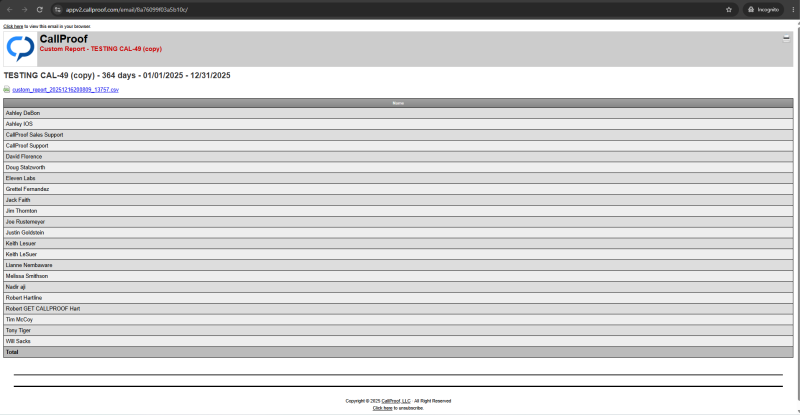Select the Robert GET CALLPROOF Hart row
Screen dimensions: 800x415
(x=398, y=309)
